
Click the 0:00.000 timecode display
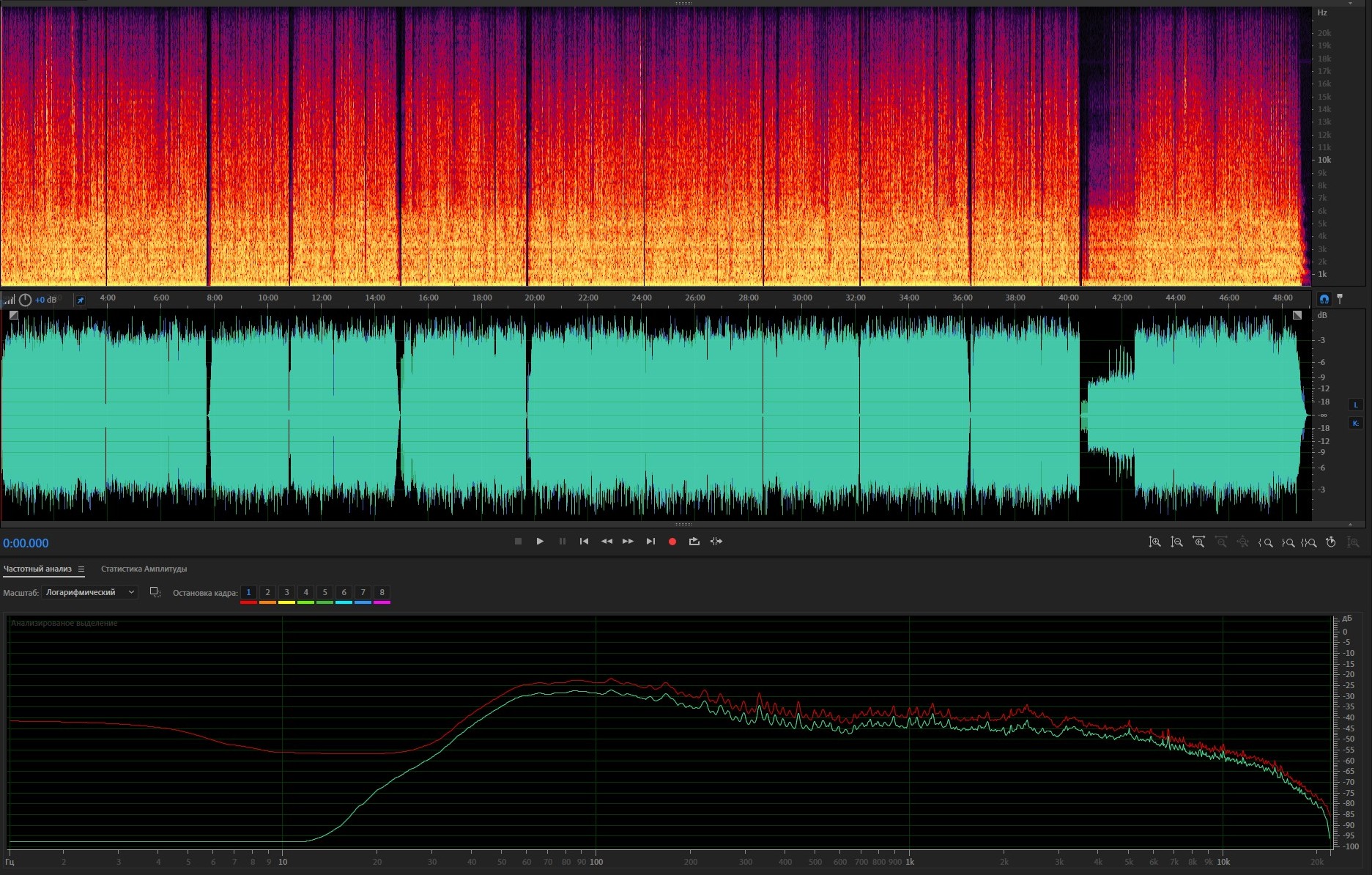(x=26, y=543)
